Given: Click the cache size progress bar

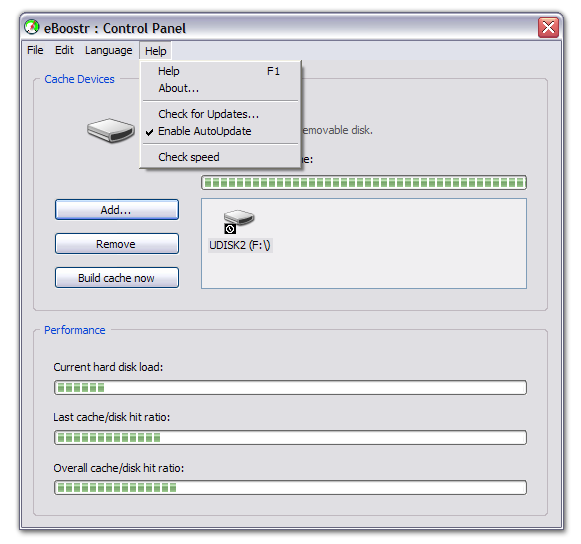Looking at the screenshot, I should (364, 183).
